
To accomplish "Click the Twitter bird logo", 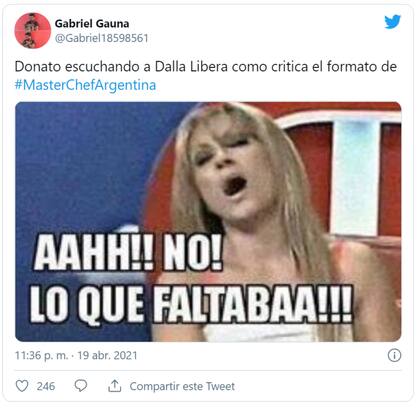I will [x=392, y=22].
